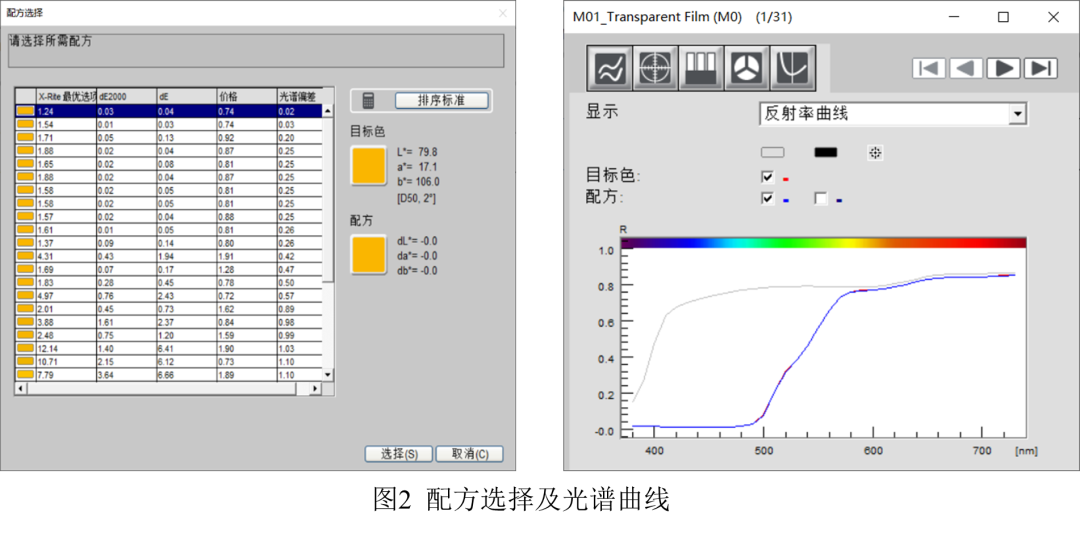Click the dE2000 value 3.64
The image size is (1080, 533).
click(x=126, y=375)
